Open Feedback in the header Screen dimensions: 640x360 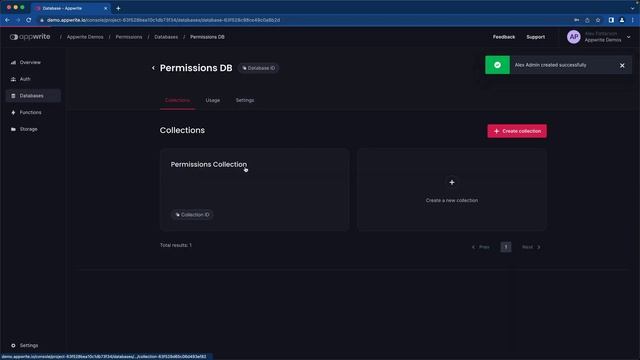[504, 37]
